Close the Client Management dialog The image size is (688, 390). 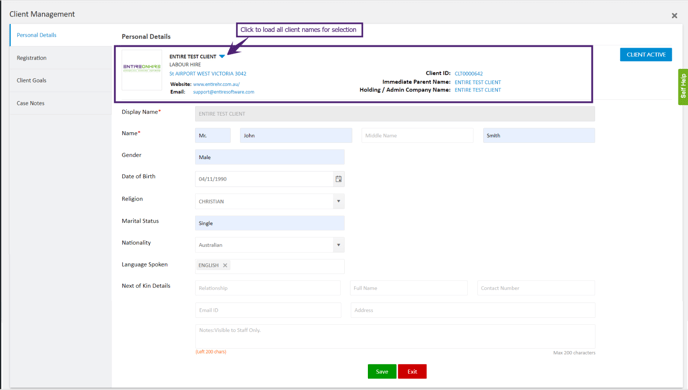(674, 16)
